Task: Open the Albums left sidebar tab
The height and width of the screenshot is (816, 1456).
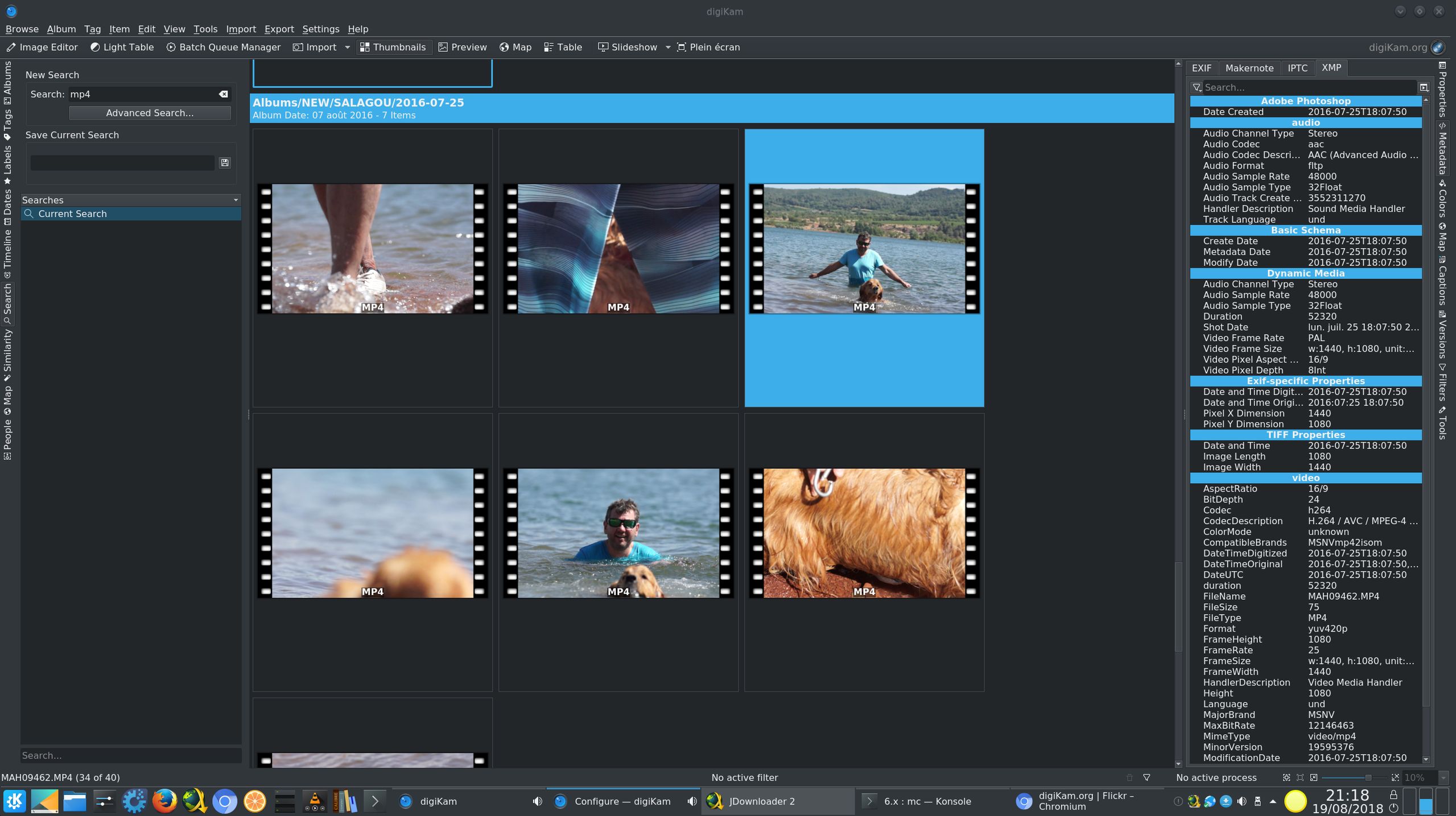Action: coord(7,83)
